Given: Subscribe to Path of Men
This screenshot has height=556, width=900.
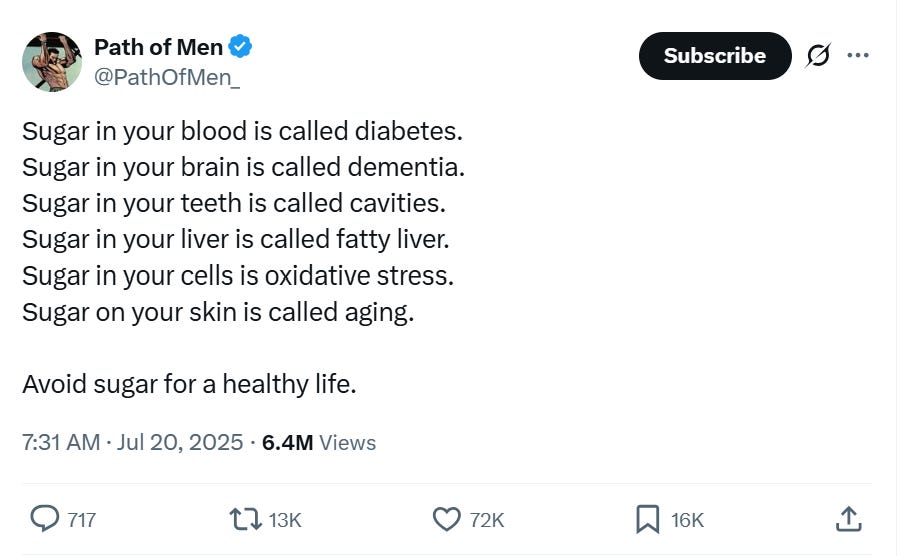Looking at the screenshot, I should 714,56.
